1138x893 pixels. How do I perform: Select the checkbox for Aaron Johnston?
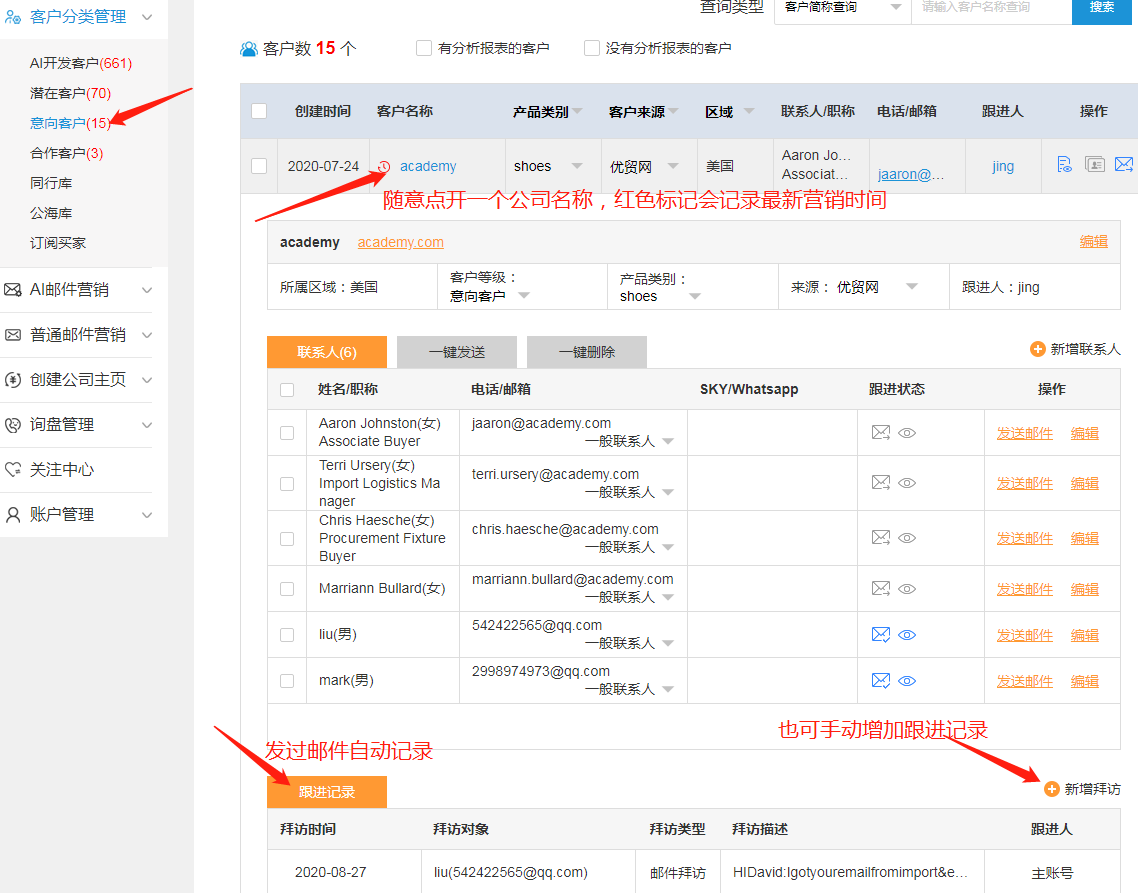(x=287, y=433)
